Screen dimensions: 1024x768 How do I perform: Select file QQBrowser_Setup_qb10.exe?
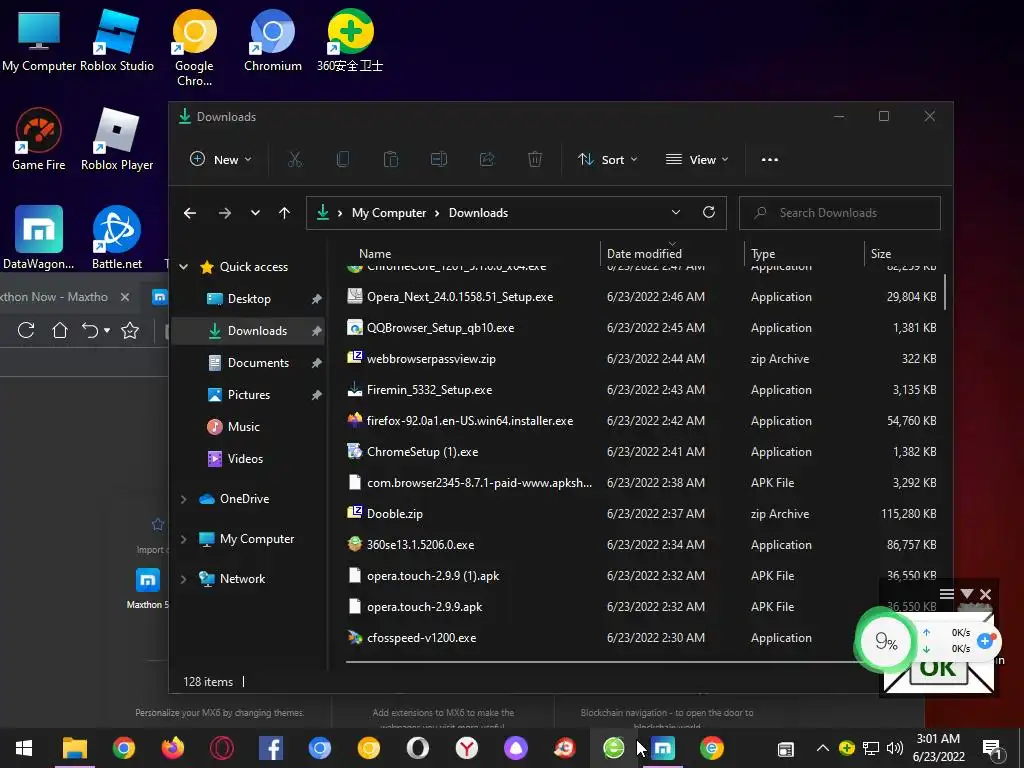(641, 328)
